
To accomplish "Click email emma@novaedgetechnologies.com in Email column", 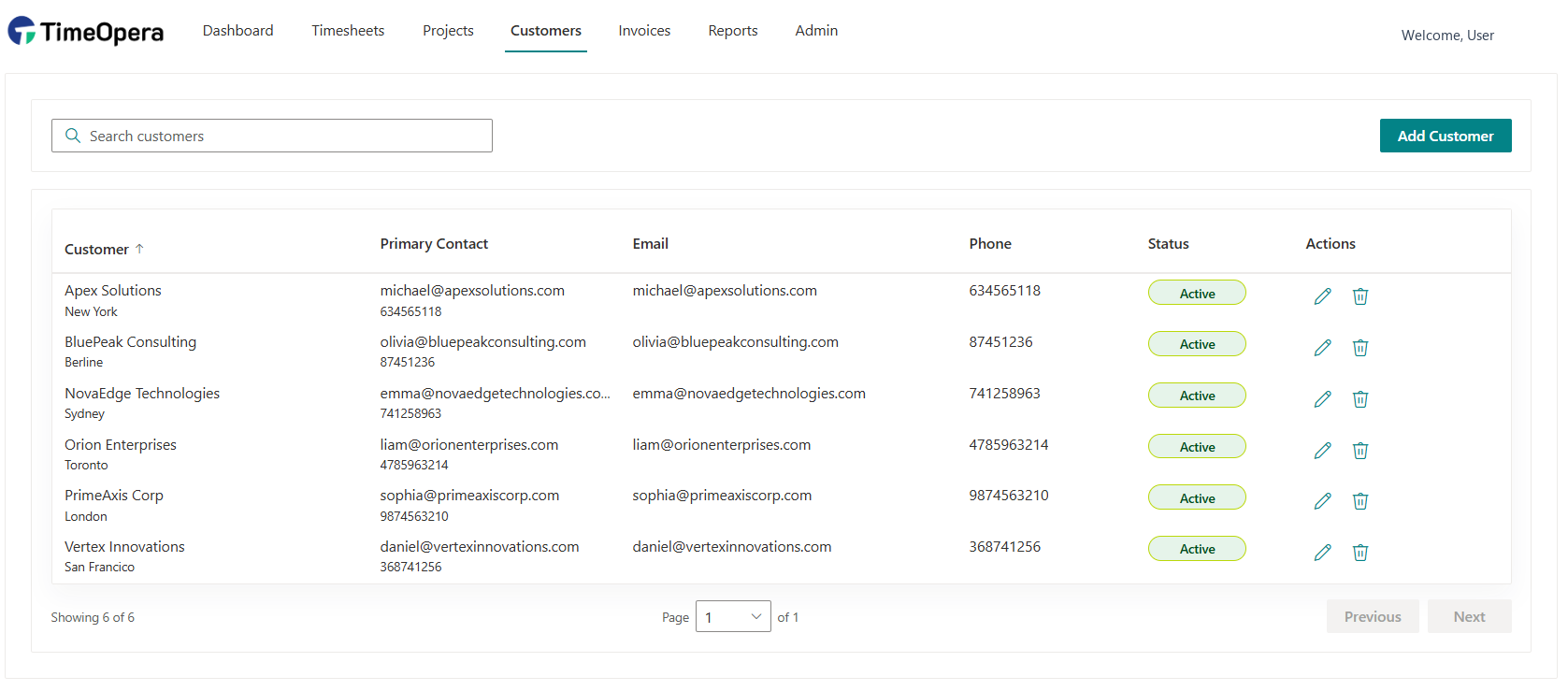I will pyautogui.click(x=749, y=394).
